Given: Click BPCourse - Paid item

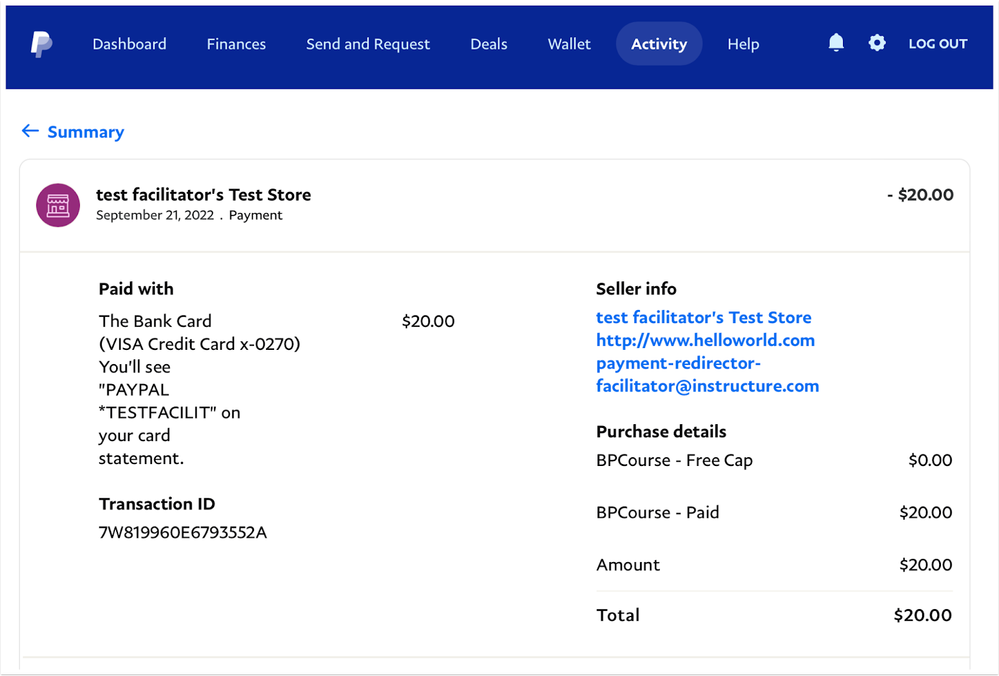Looking at the screenshot, I should tap(658, 512).
